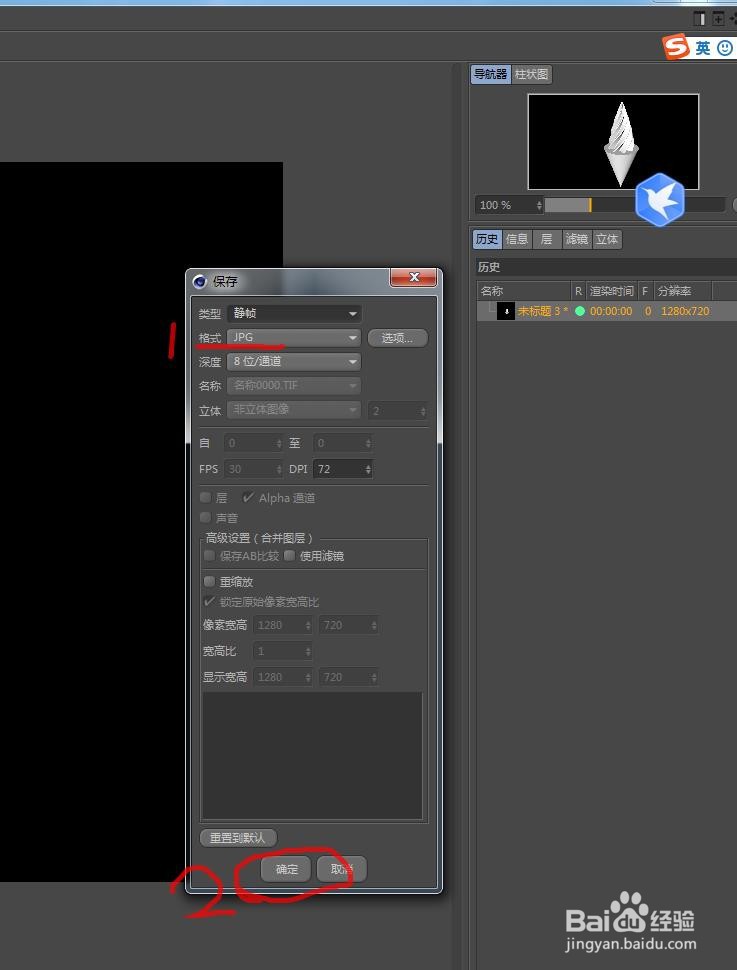Open the 立体 non-stereo image dropdown

pos(295,410)
